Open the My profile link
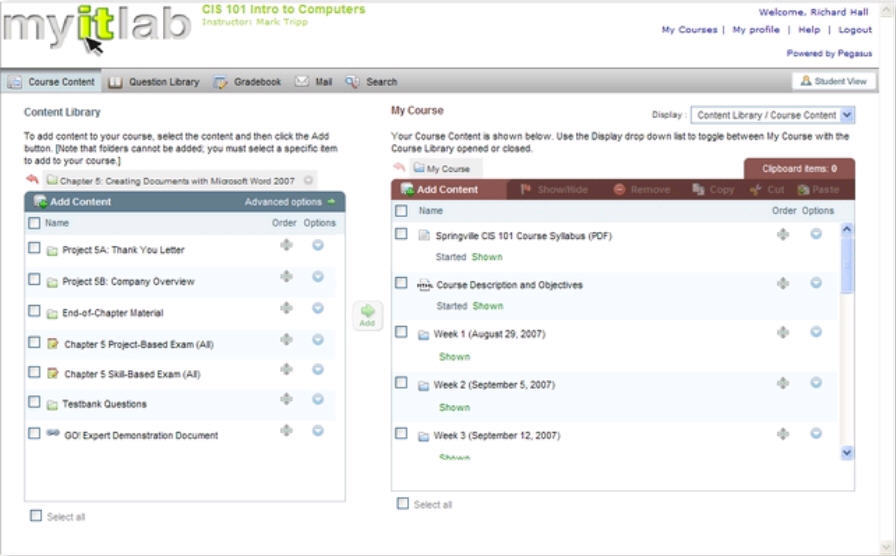The height and width of the screenshot is (556, 896). coord(756,30)
